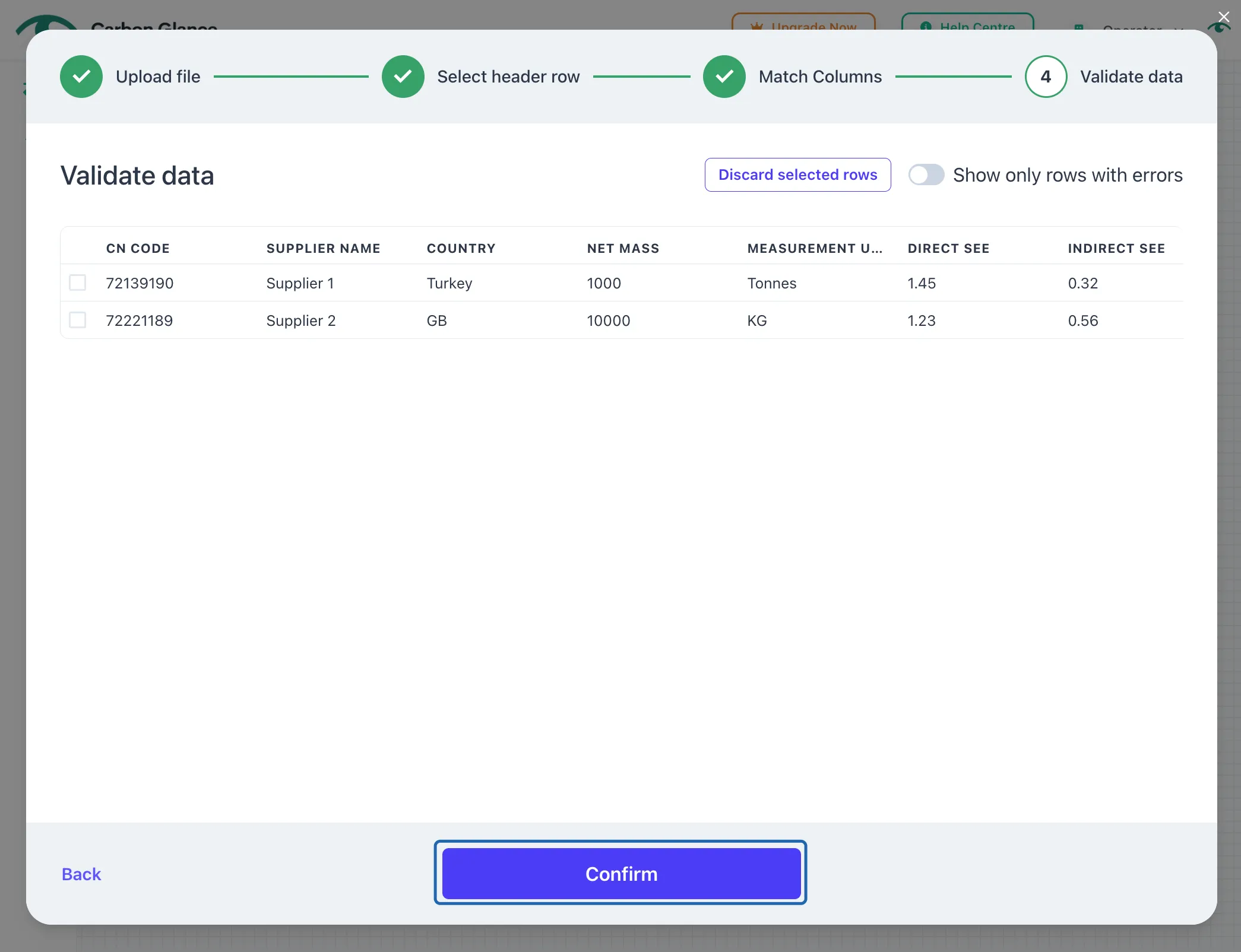The width and height of the screenshot is (1241, 952).
Task: Check the row for CN code 72221189
Action: [x=78, y=320]
